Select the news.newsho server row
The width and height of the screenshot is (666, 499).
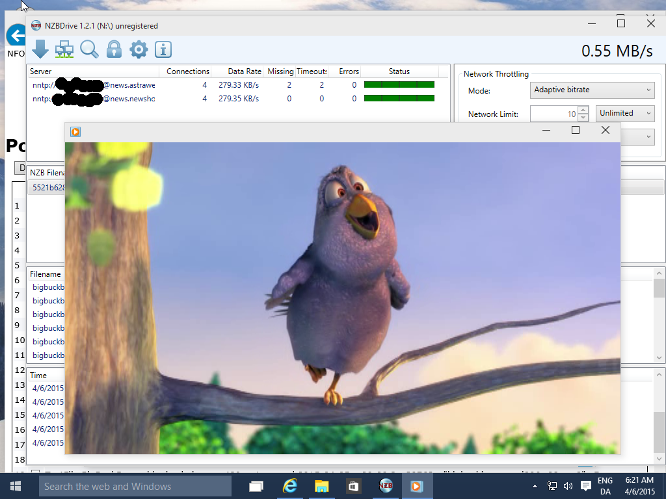click(x=238, y=99)
